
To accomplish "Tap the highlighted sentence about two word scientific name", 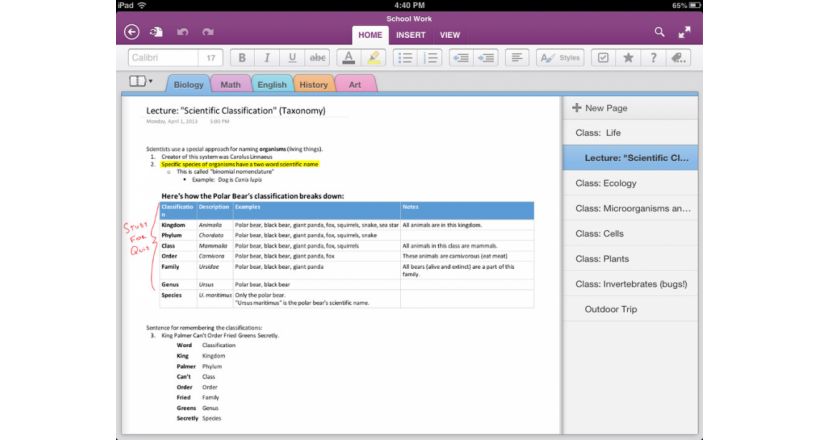I will [240, 164].
